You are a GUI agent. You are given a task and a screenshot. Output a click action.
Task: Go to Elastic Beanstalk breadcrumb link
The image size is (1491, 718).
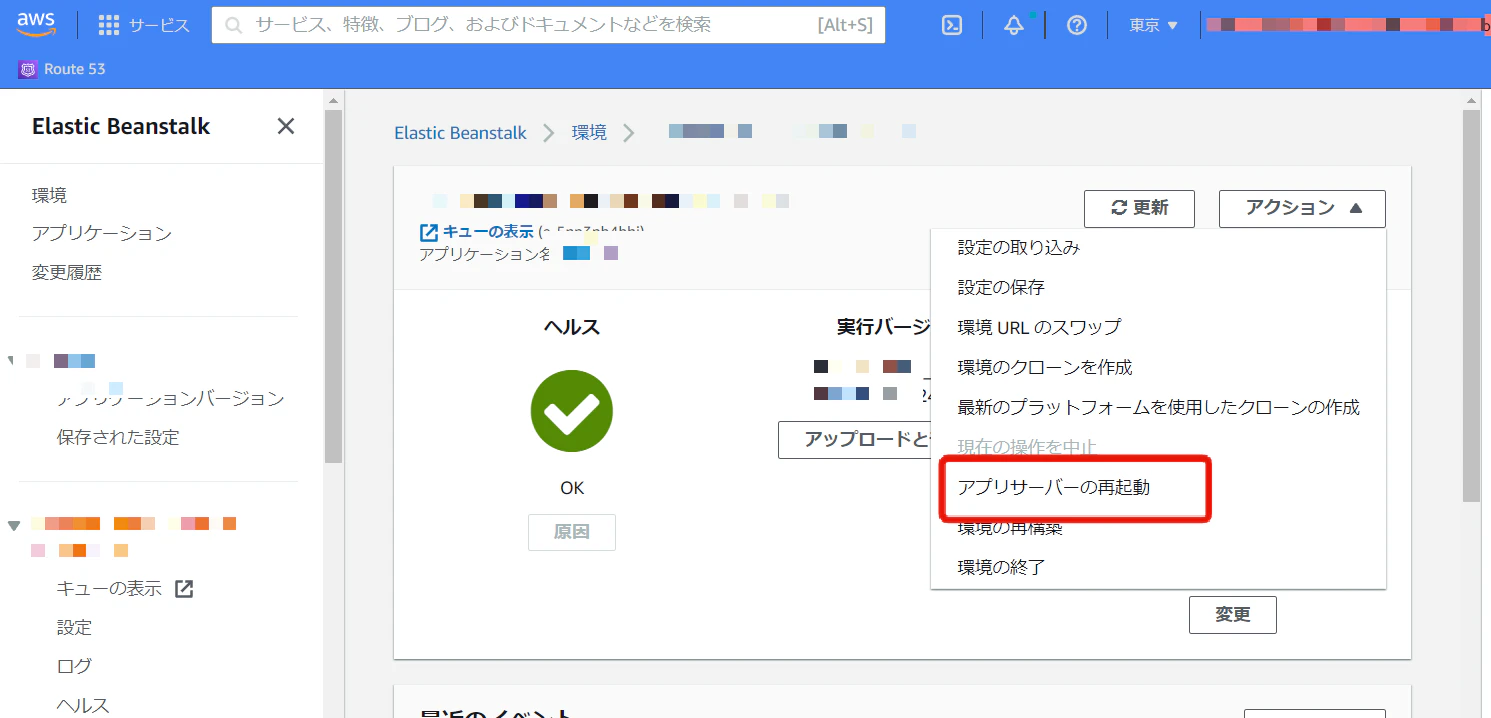tap(460, 132)
